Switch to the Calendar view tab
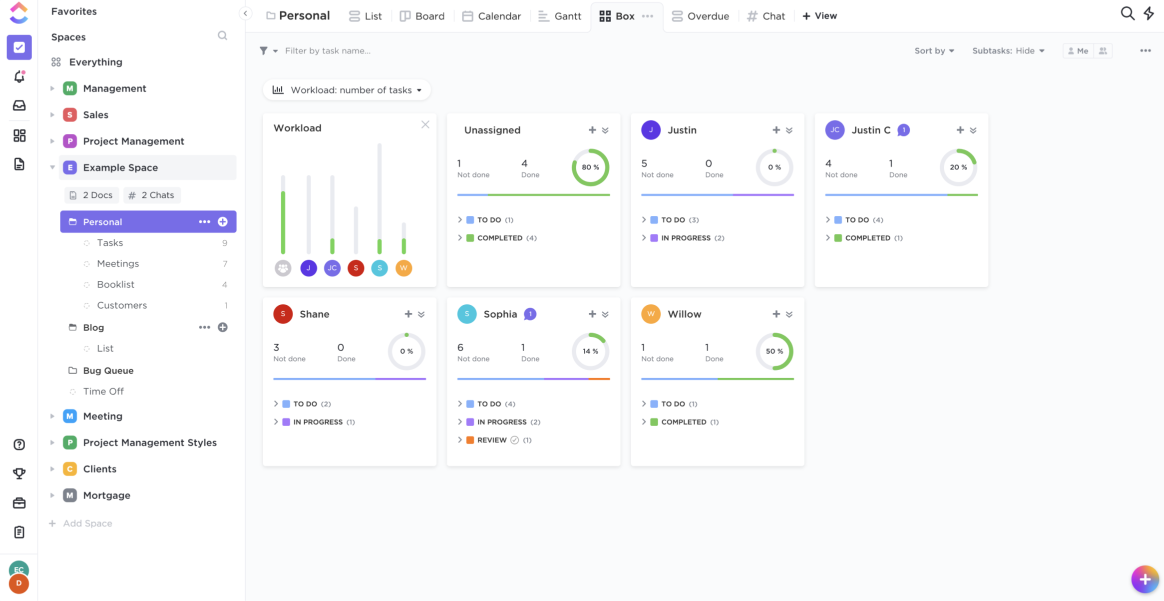1164x601 pixels. pos(491,16)
